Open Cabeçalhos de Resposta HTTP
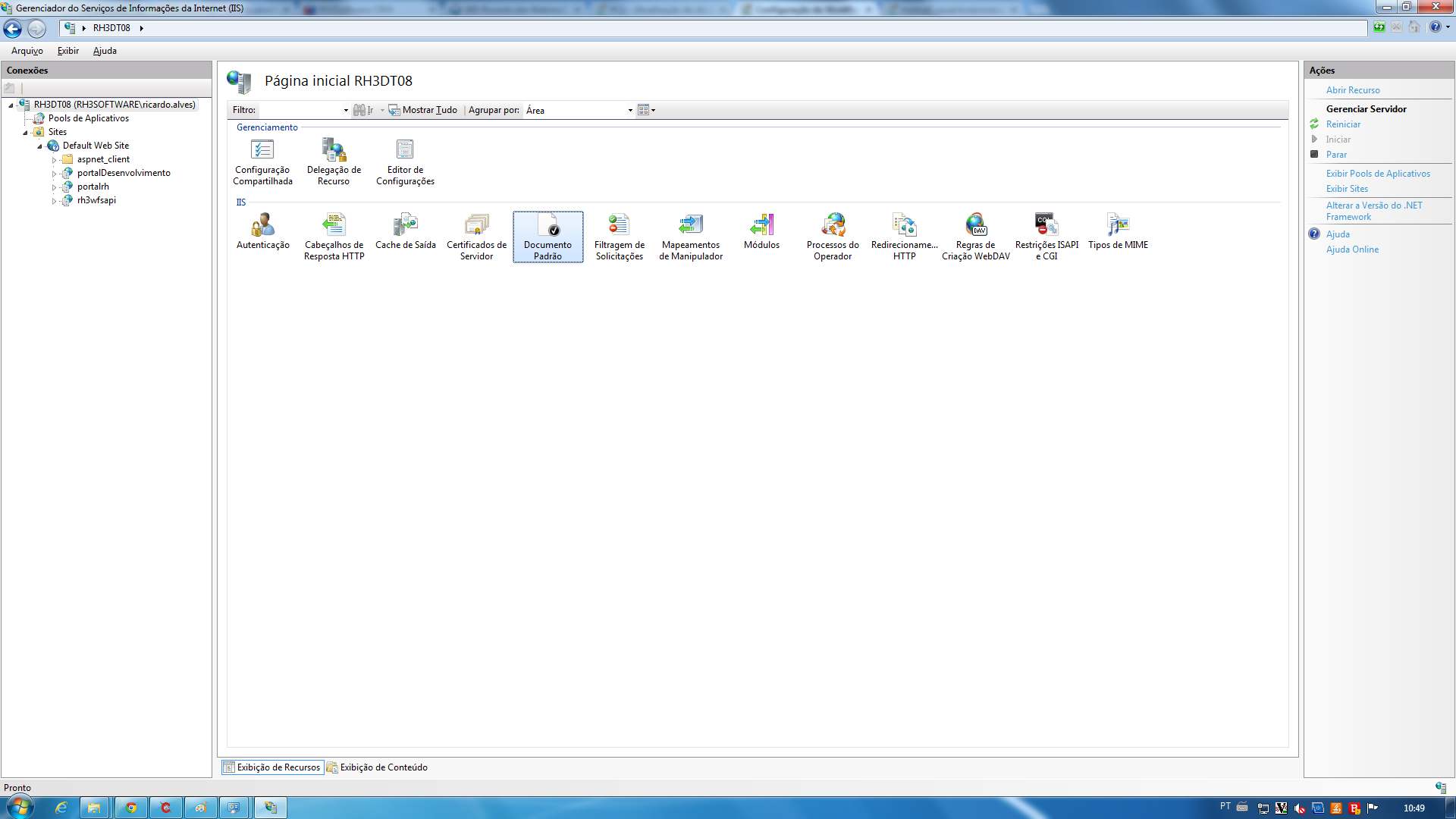Image resolution: width=1456 pixels, height=819 pixels. (x=334, y=237)
